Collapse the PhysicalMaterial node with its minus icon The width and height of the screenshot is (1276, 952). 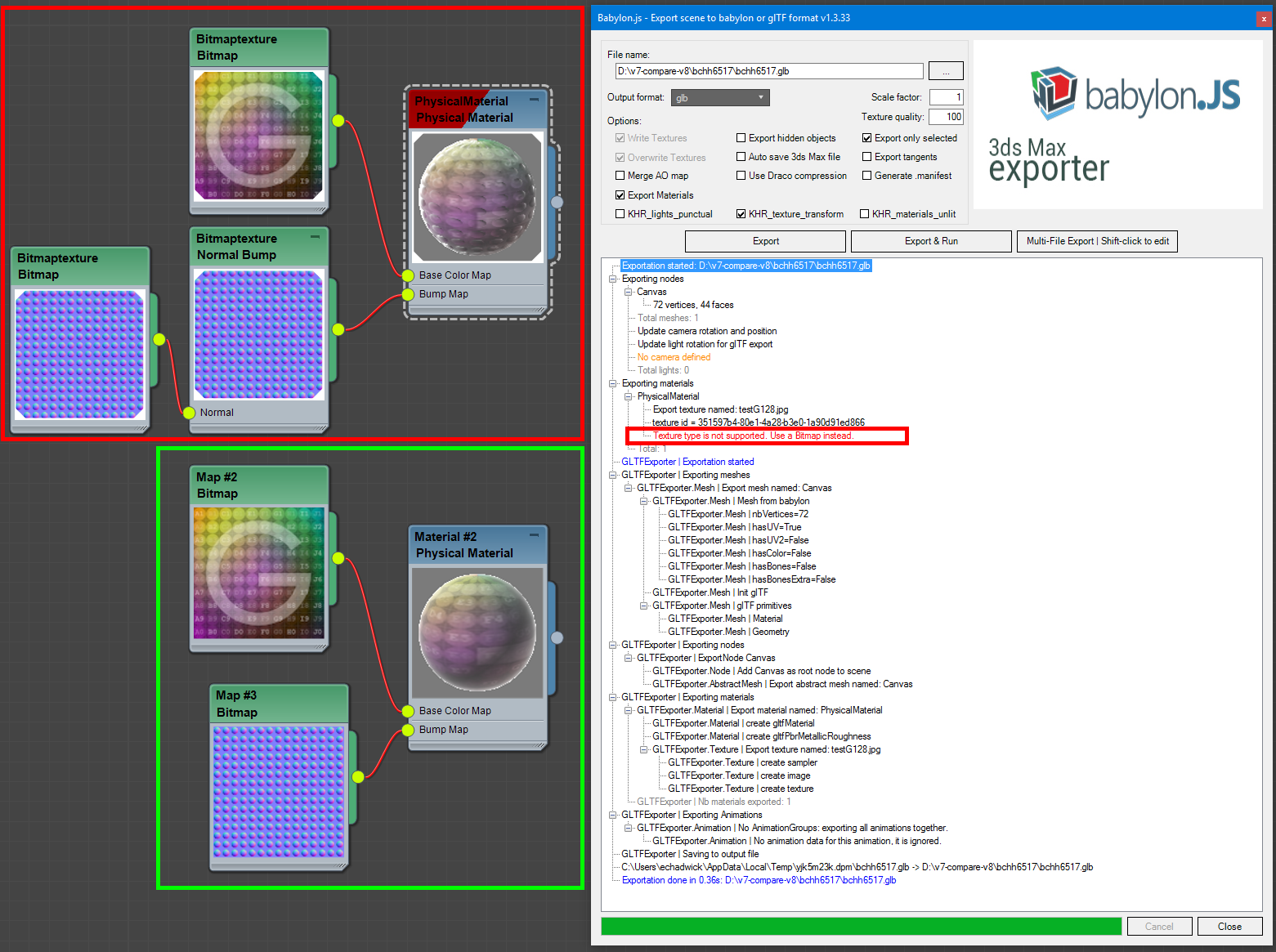(x=534, y=100)
